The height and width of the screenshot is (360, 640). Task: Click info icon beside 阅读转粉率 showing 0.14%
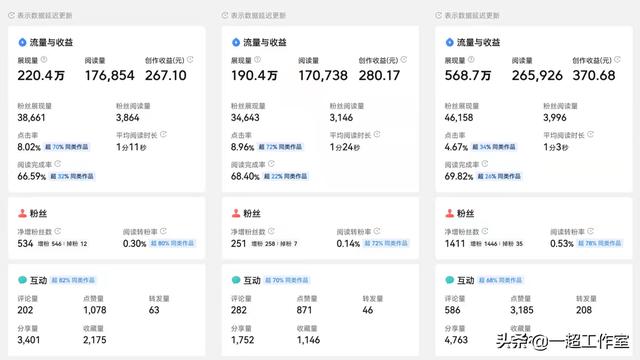click(x=377, y=231)
